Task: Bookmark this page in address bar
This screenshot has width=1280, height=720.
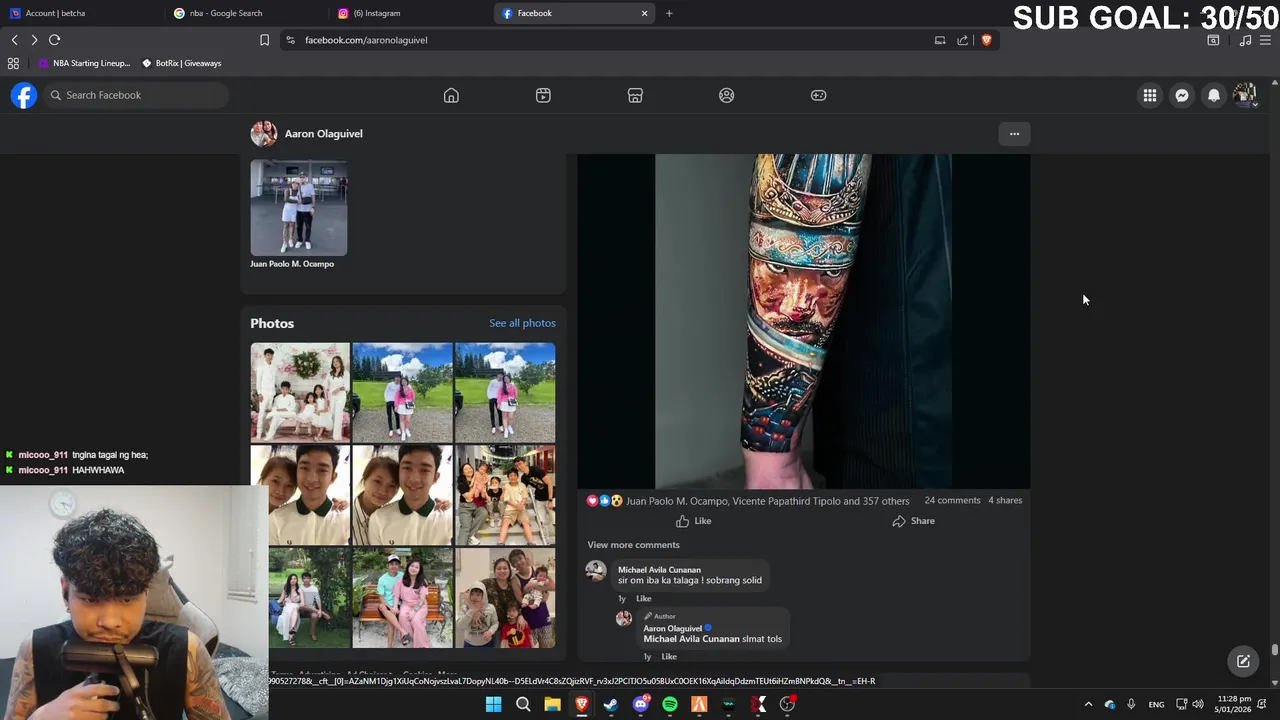Action: coord(264,40)
